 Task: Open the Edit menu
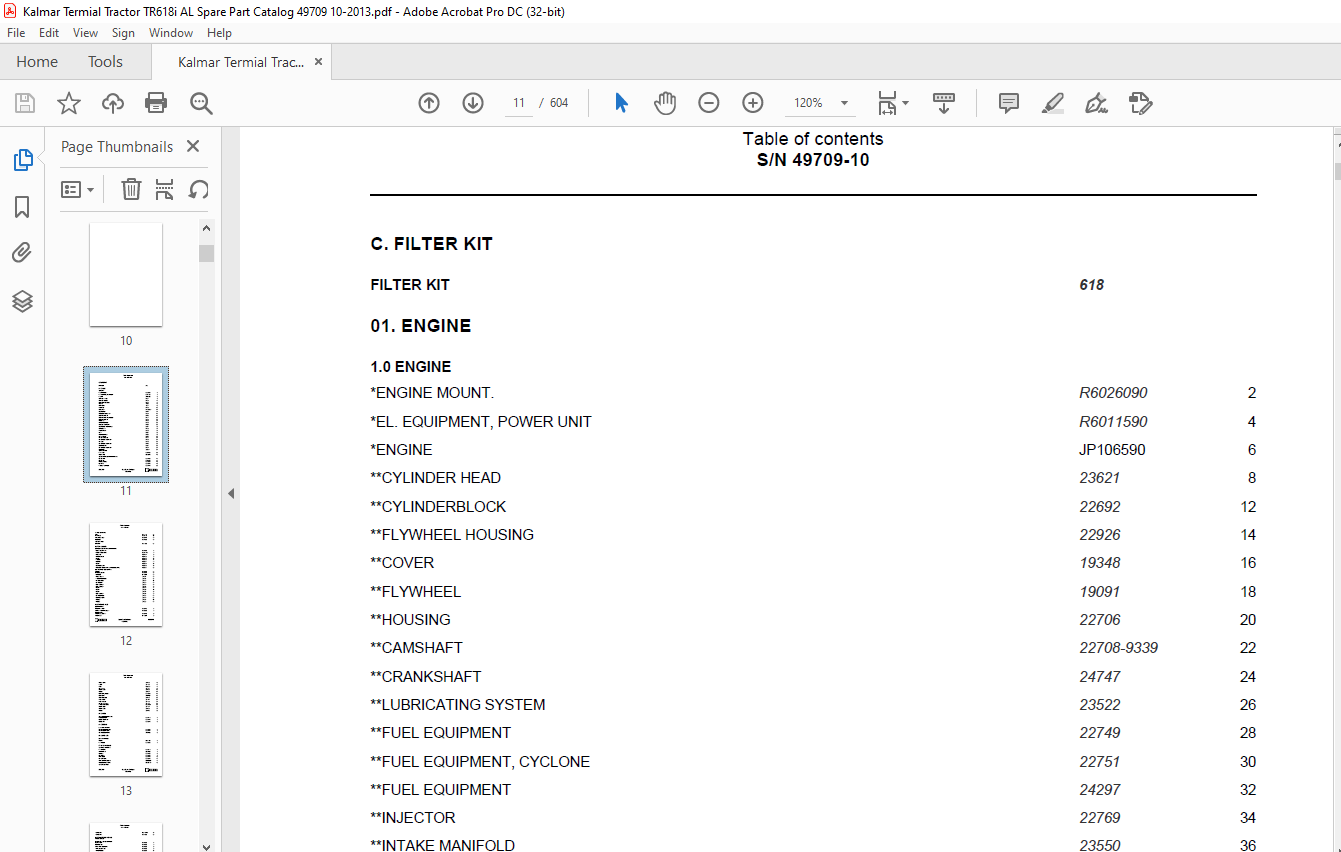pos(49,33)
